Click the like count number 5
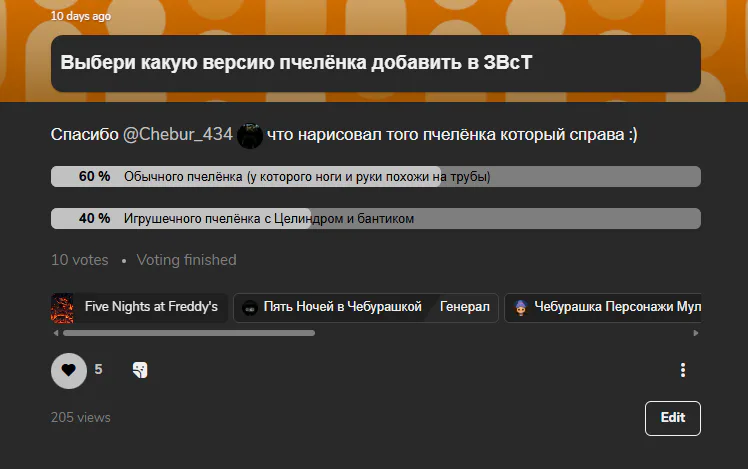The width and height of the screenshot is (748, 469). 98,369
